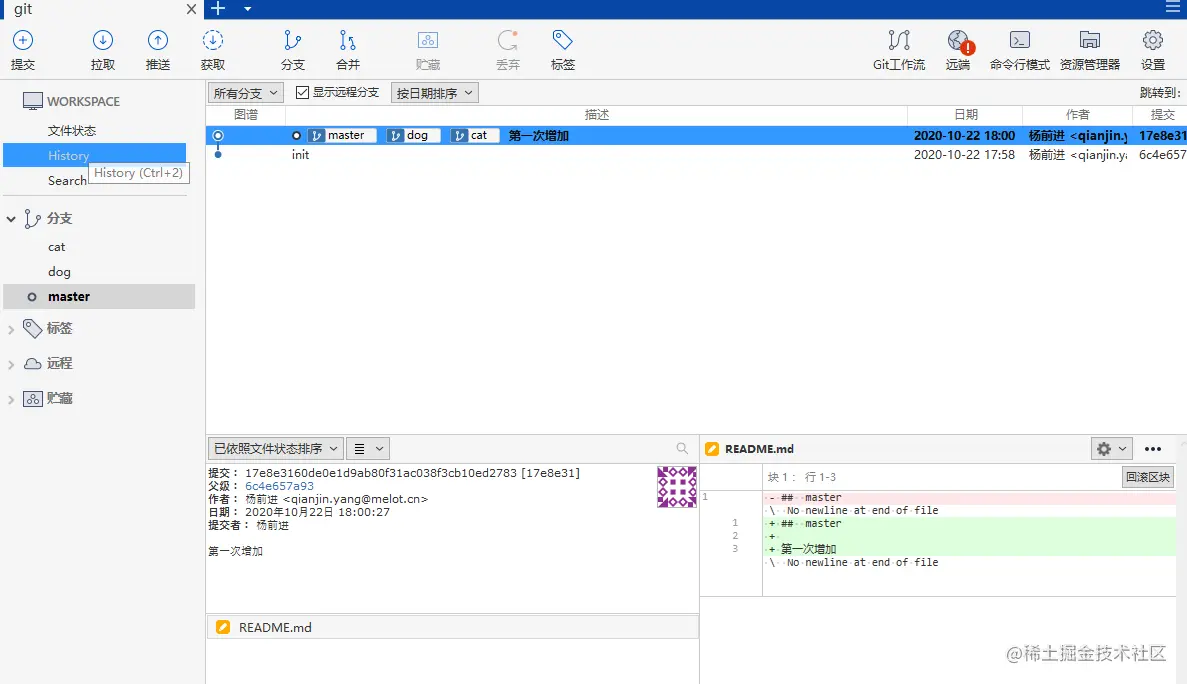Select README.md in changed files list
Screen dimensions: 1187x684
tap(453, 627)
